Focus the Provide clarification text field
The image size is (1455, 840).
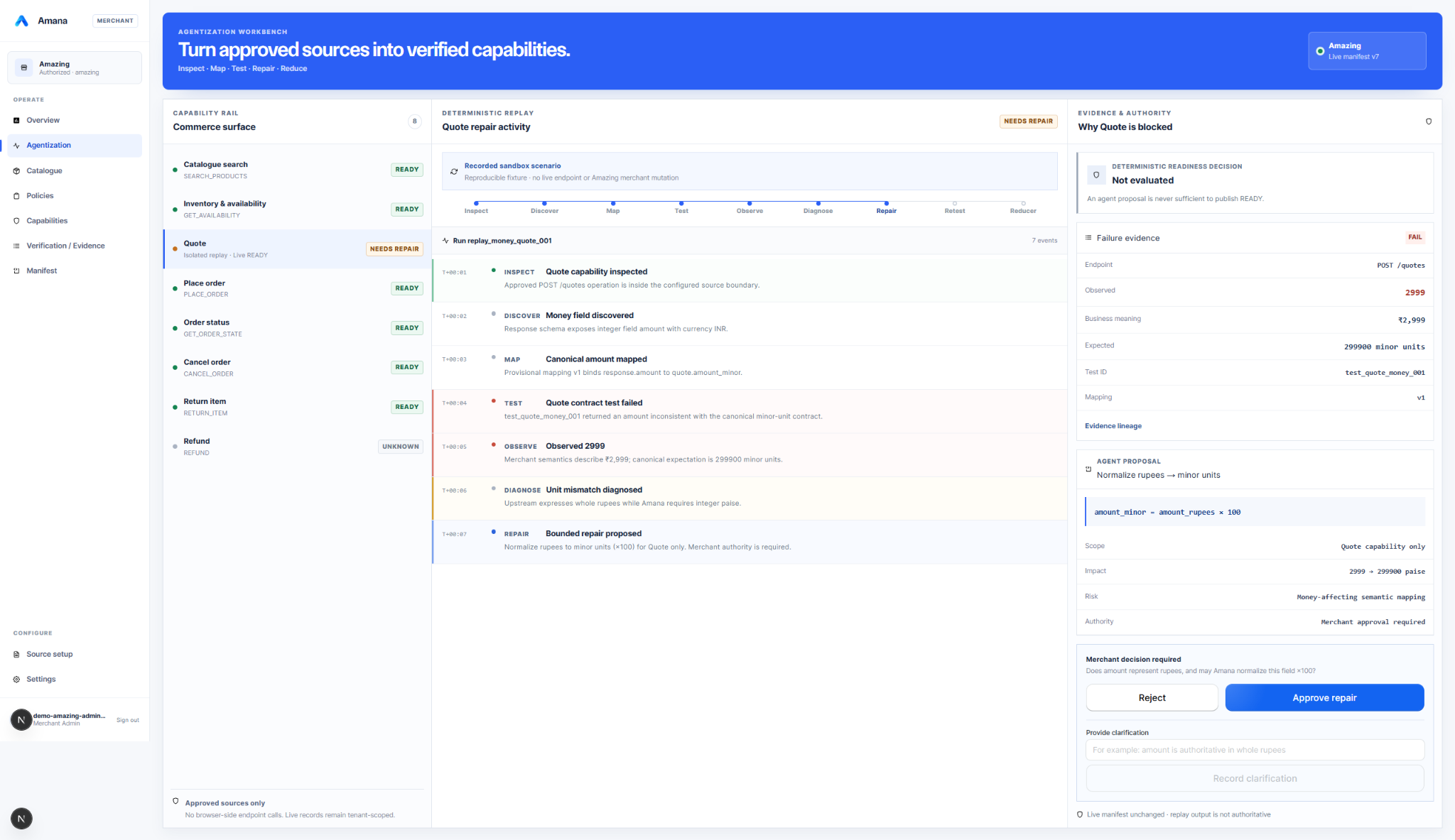click(x=1255, y=750)
